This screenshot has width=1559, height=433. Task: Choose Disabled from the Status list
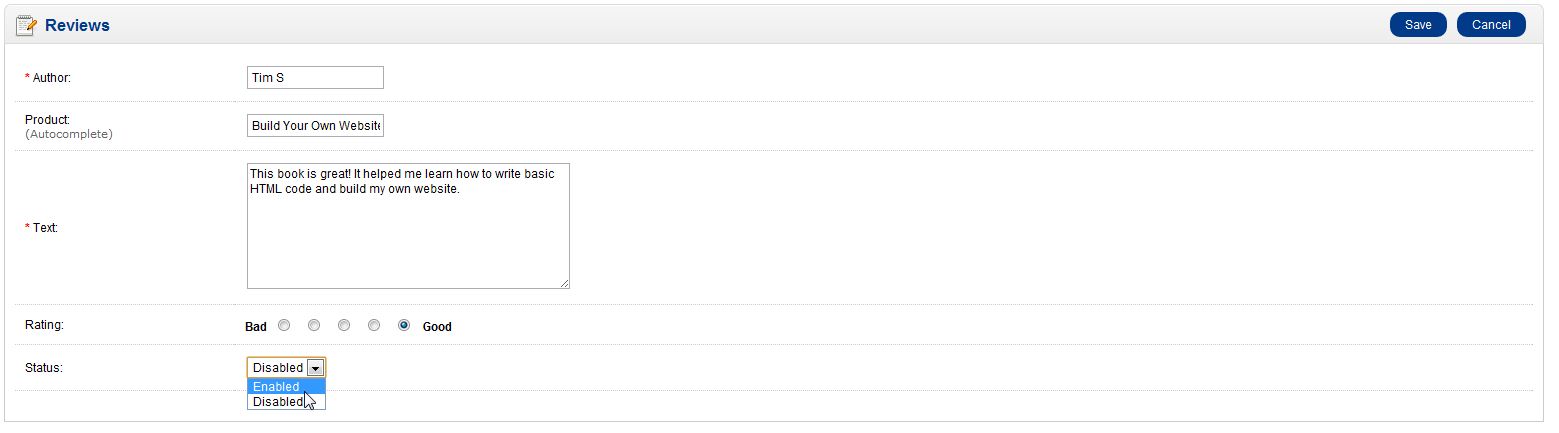(277, 402)
